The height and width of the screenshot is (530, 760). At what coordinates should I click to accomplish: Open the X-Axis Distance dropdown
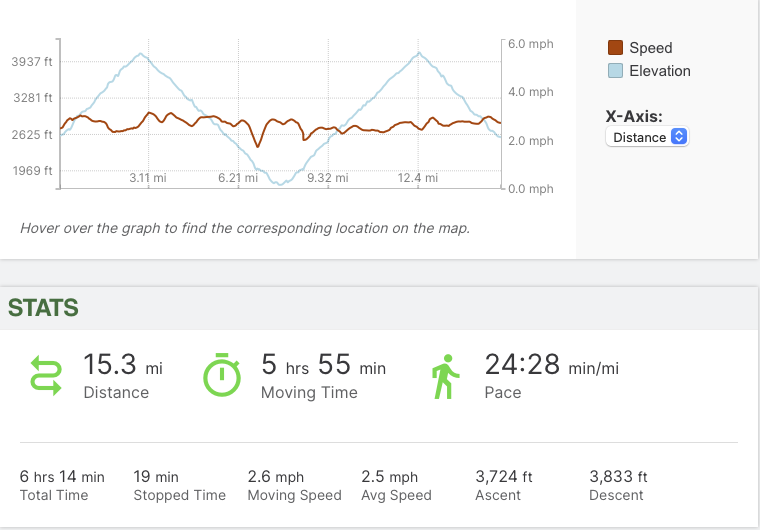pos(647,137)
